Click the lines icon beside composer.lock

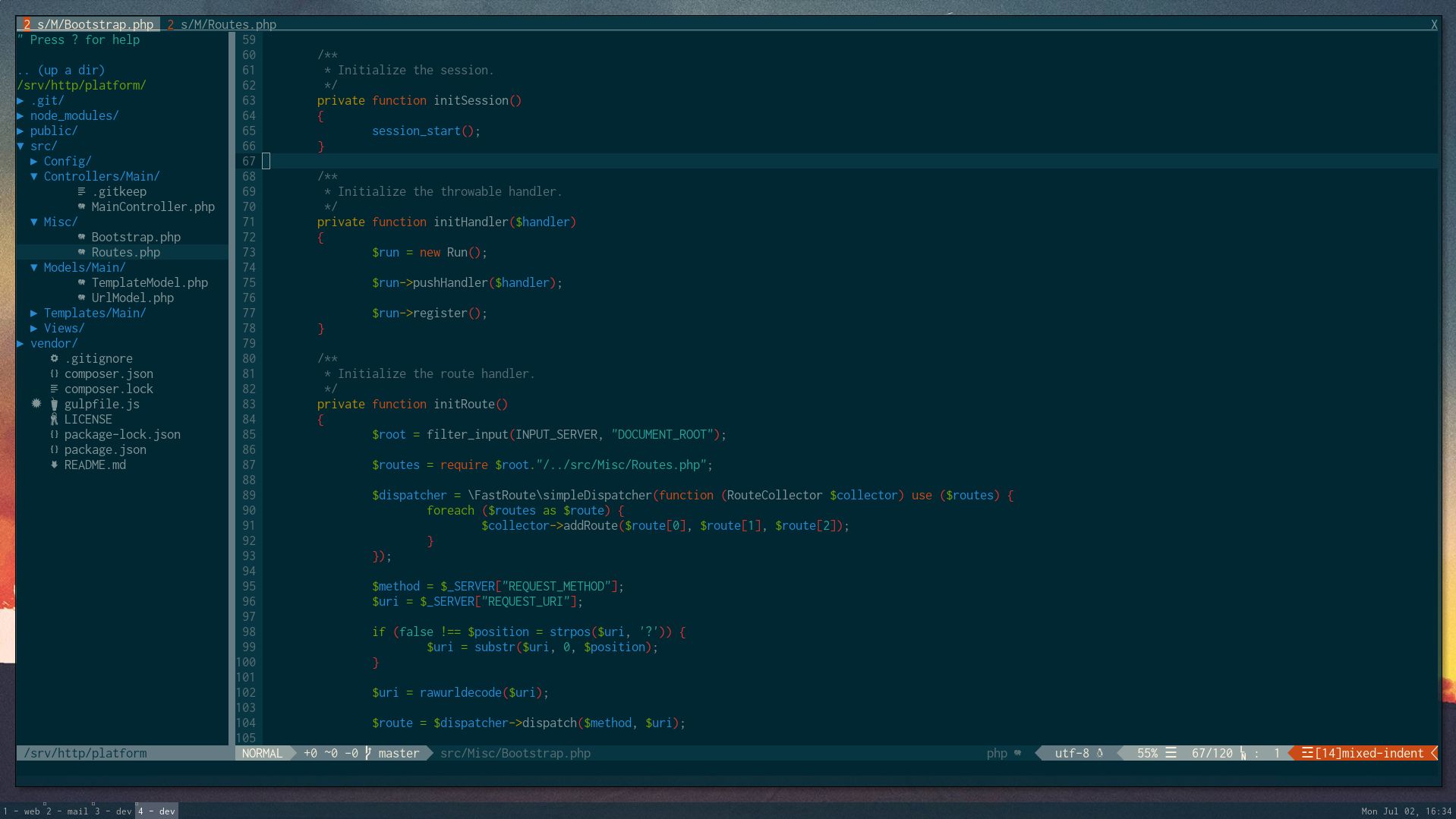pos(53,389)
